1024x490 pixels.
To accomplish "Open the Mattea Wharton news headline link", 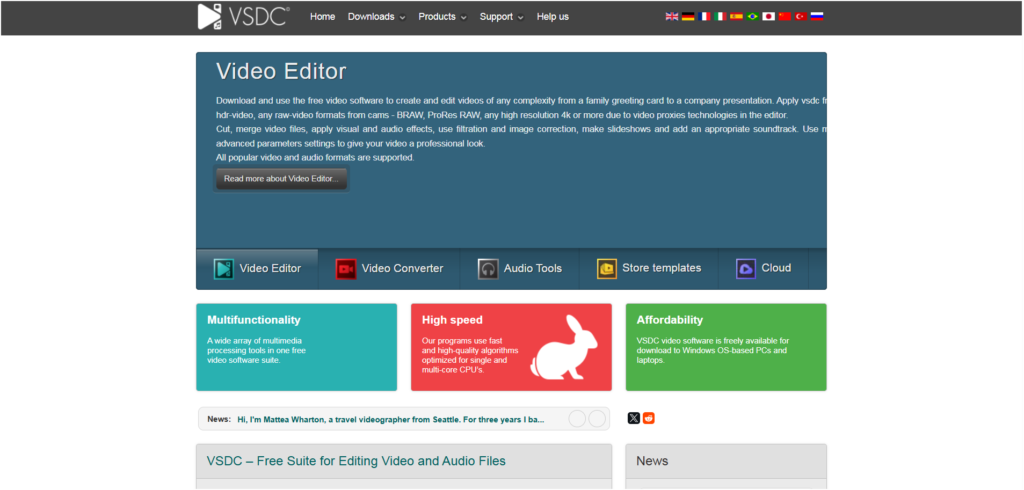I will coord(391,419).
